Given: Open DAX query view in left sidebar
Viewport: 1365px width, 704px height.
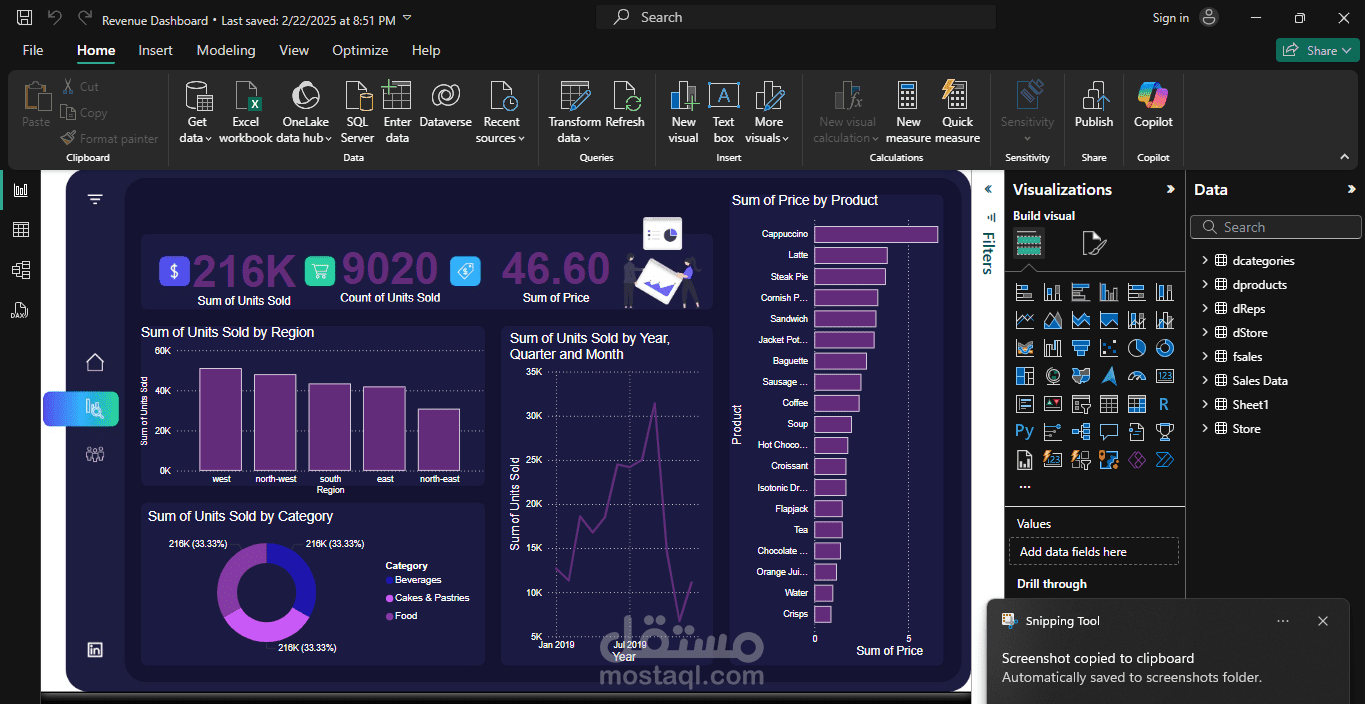Looking at the screenshot, I should (x=20, y=310).
